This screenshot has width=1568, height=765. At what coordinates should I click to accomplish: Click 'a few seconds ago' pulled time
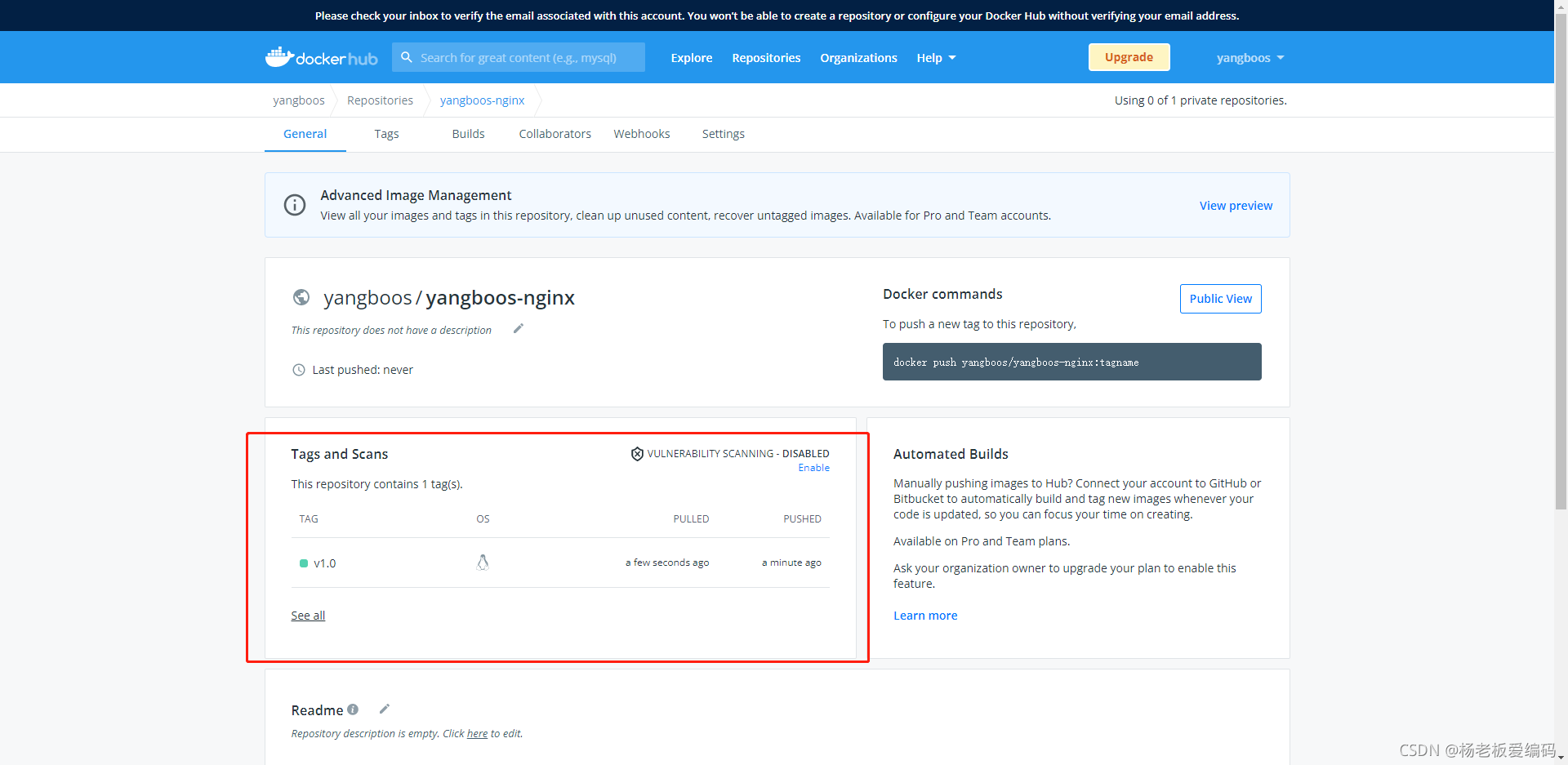(x=667, y=563)
